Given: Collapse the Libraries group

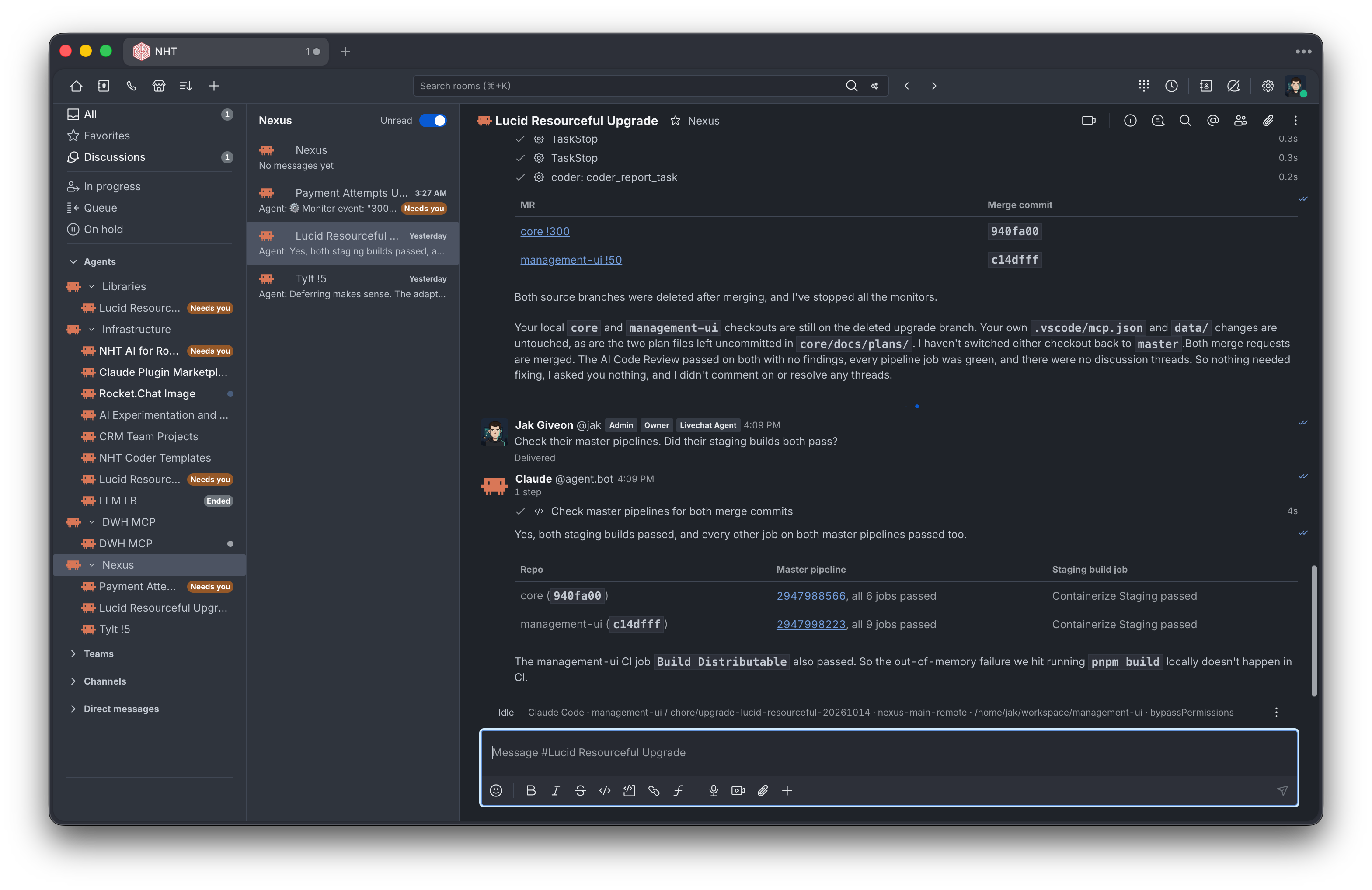Looking at the screenshot, I should click(x=91, y=286).
